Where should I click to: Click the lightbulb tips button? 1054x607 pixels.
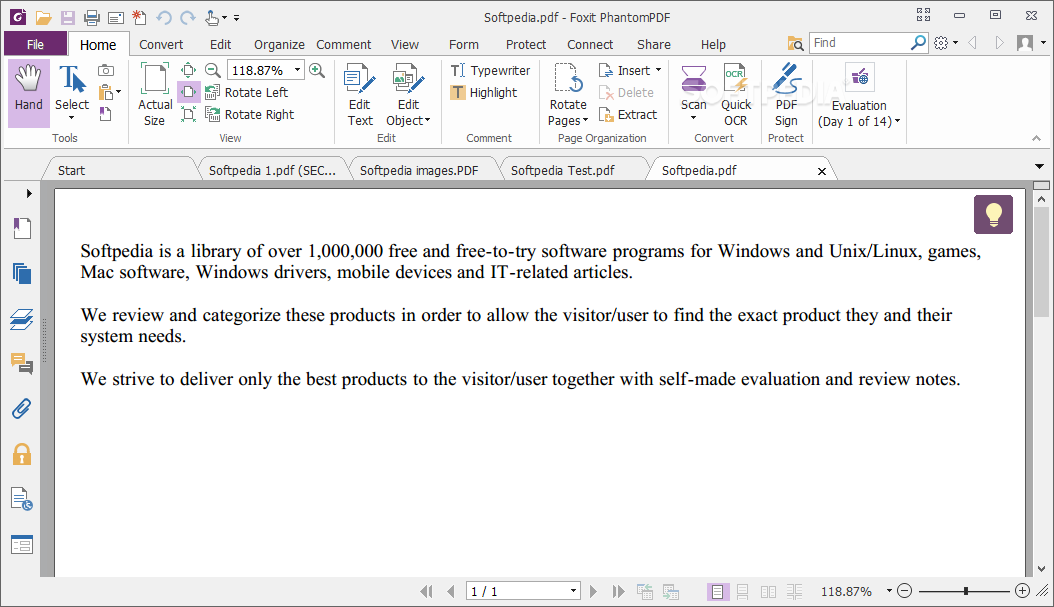coord(993,214)
